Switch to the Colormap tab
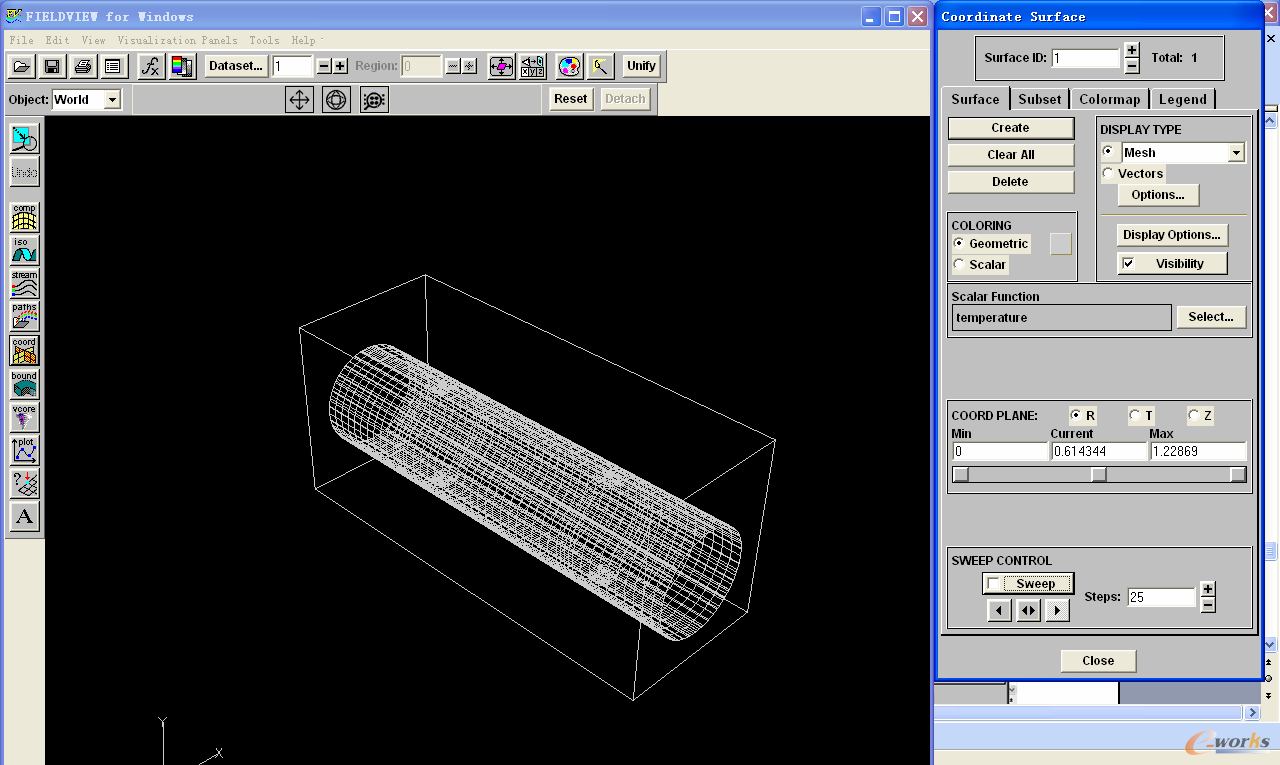Viewport: 1280px width, 765px height. pyautogui.click(x=1109, y=99)
